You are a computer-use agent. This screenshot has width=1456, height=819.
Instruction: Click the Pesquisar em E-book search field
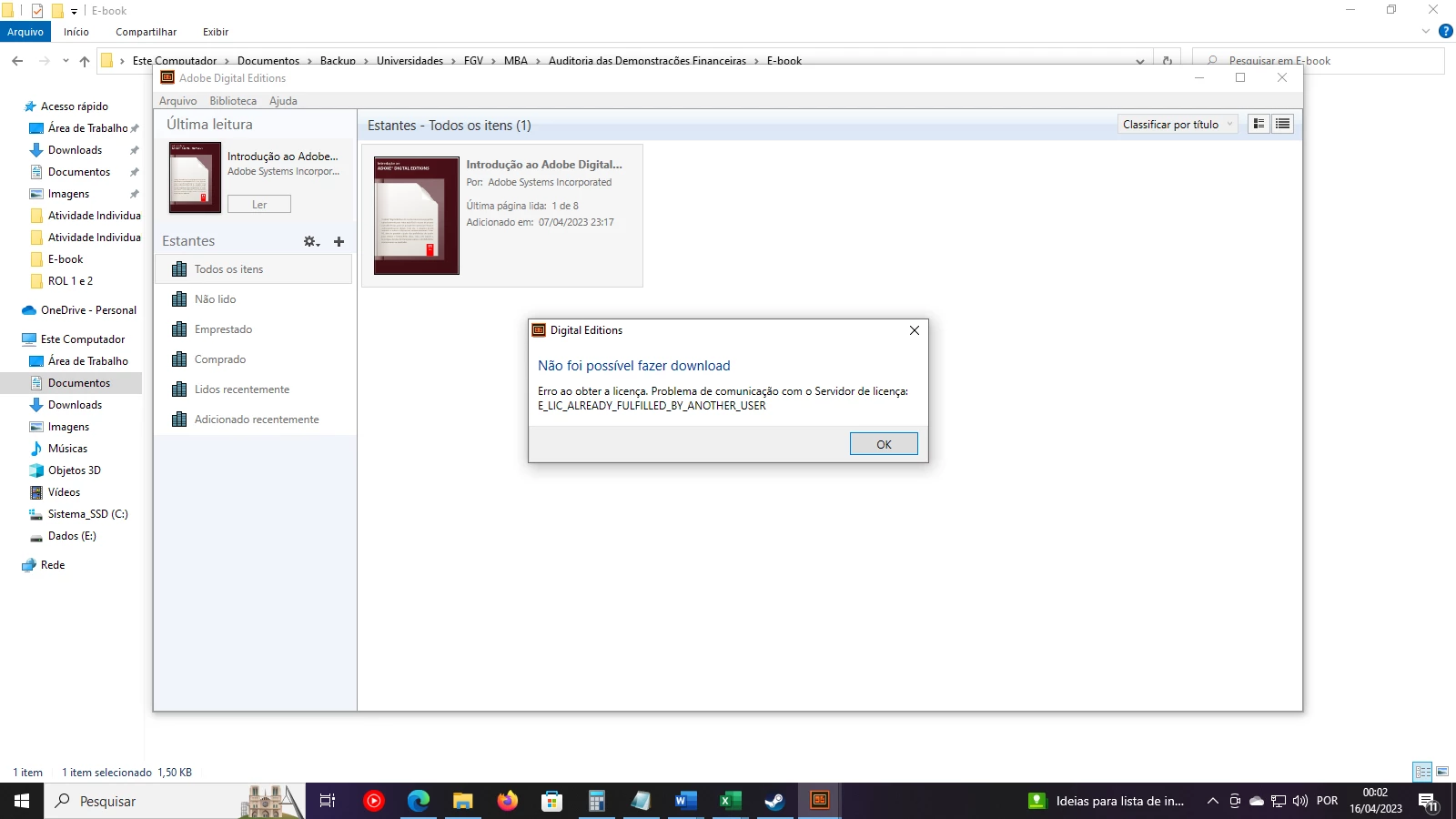point(1319,61)
